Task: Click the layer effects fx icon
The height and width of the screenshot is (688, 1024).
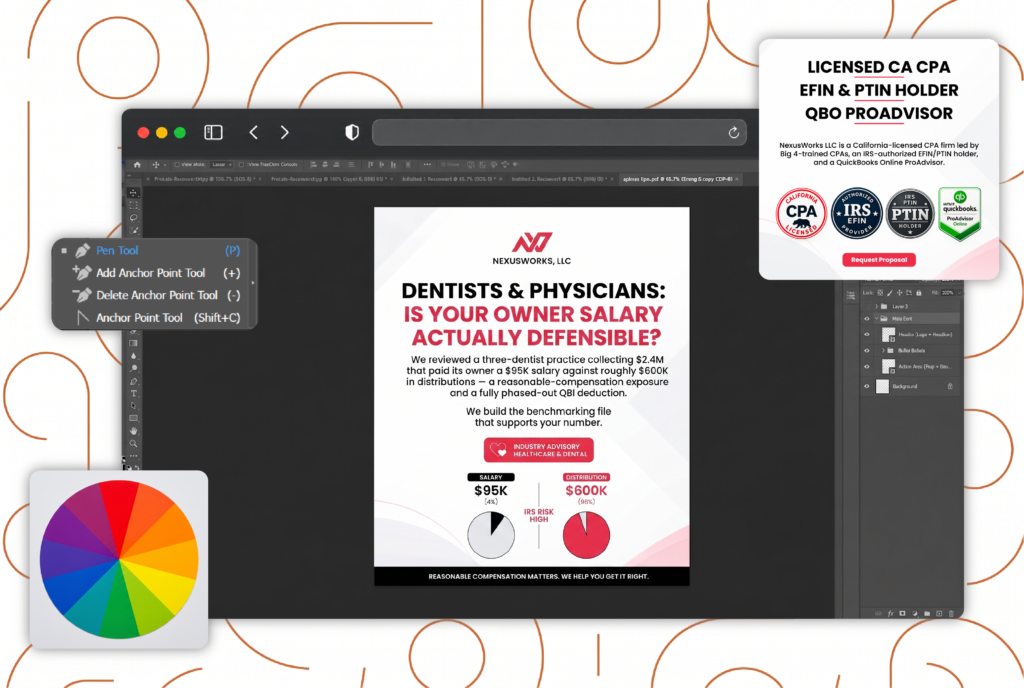Action: coord(891,614)
